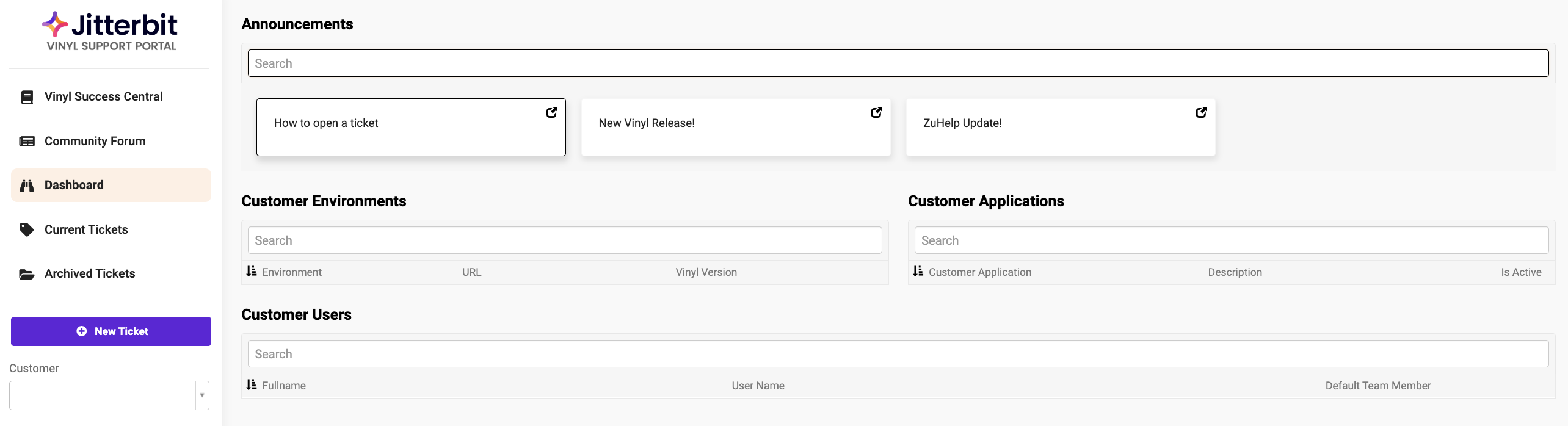The height and width of the screenshot is (426, 1568).
Task: Click the URL column header
Action: (472, 273)
